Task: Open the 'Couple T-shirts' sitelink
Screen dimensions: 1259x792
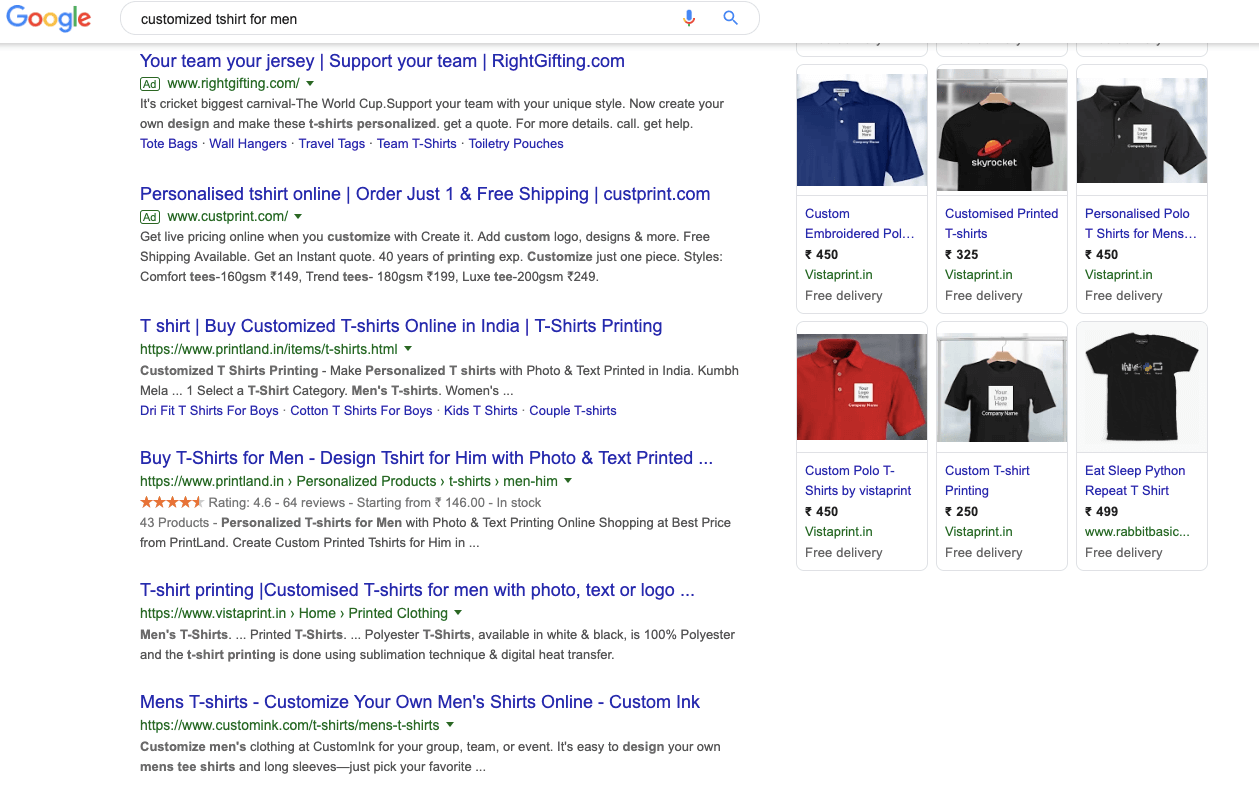Action: pyautogui.click(x=573, y=411)
